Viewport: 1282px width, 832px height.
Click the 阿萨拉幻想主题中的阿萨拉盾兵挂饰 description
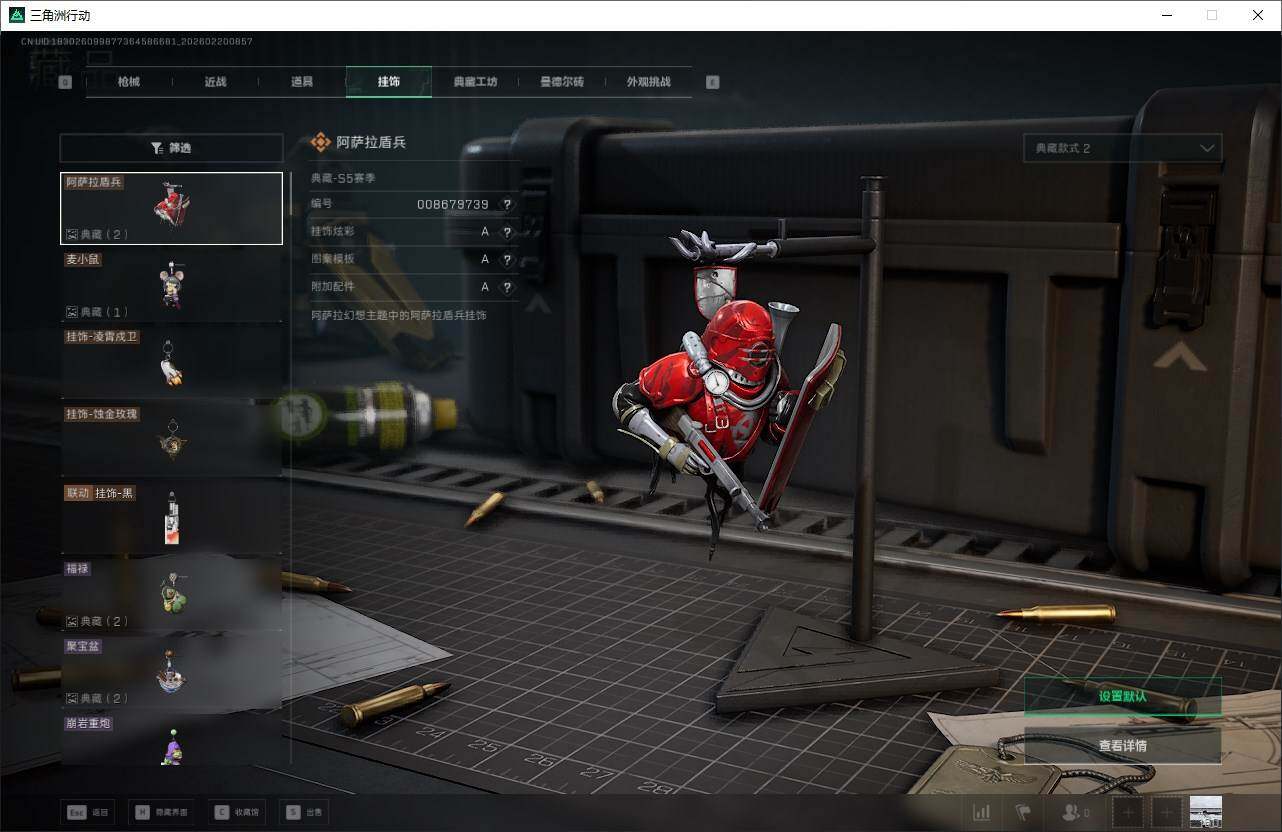(399, 315)
